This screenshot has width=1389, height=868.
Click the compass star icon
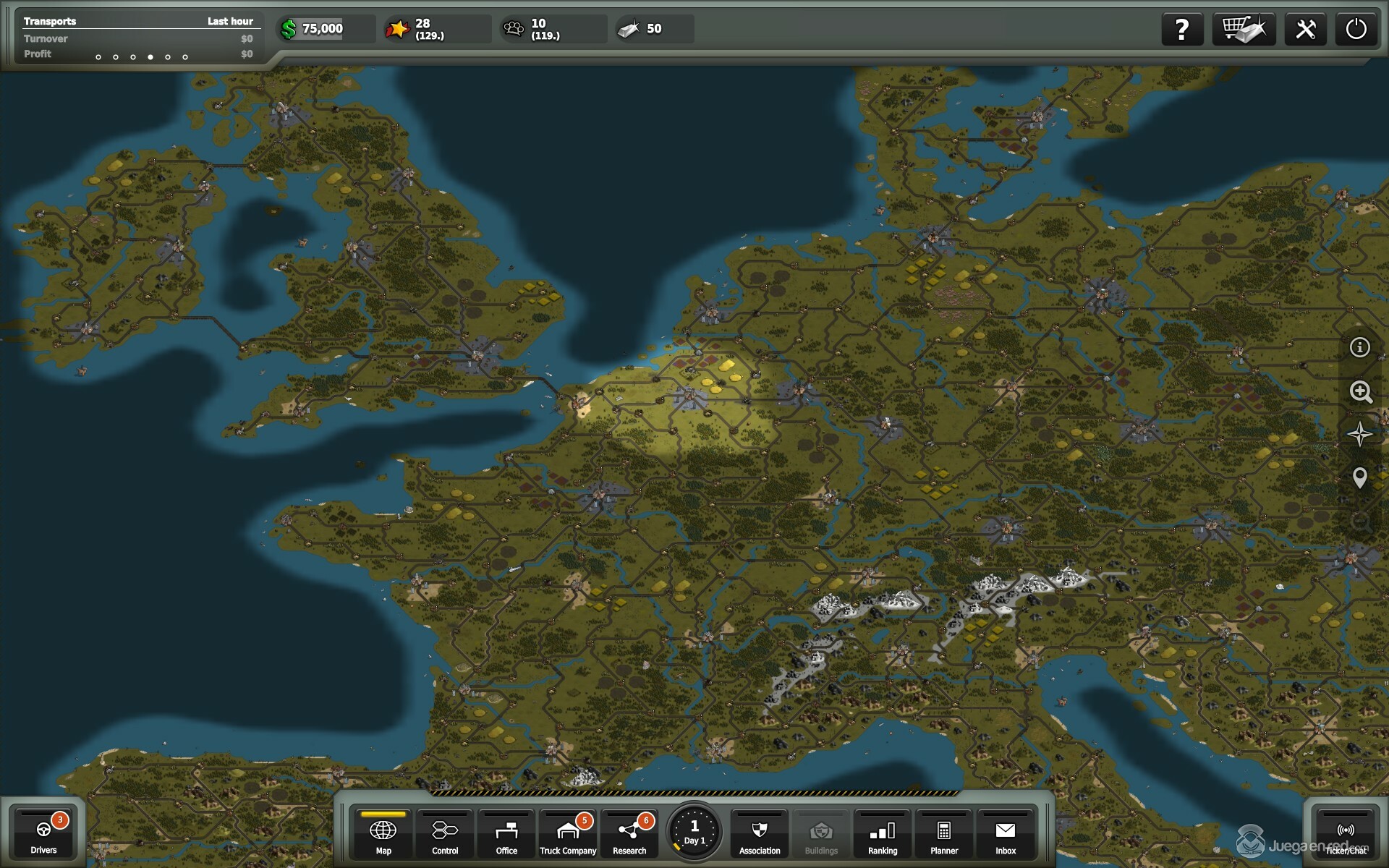point(1359,435)
